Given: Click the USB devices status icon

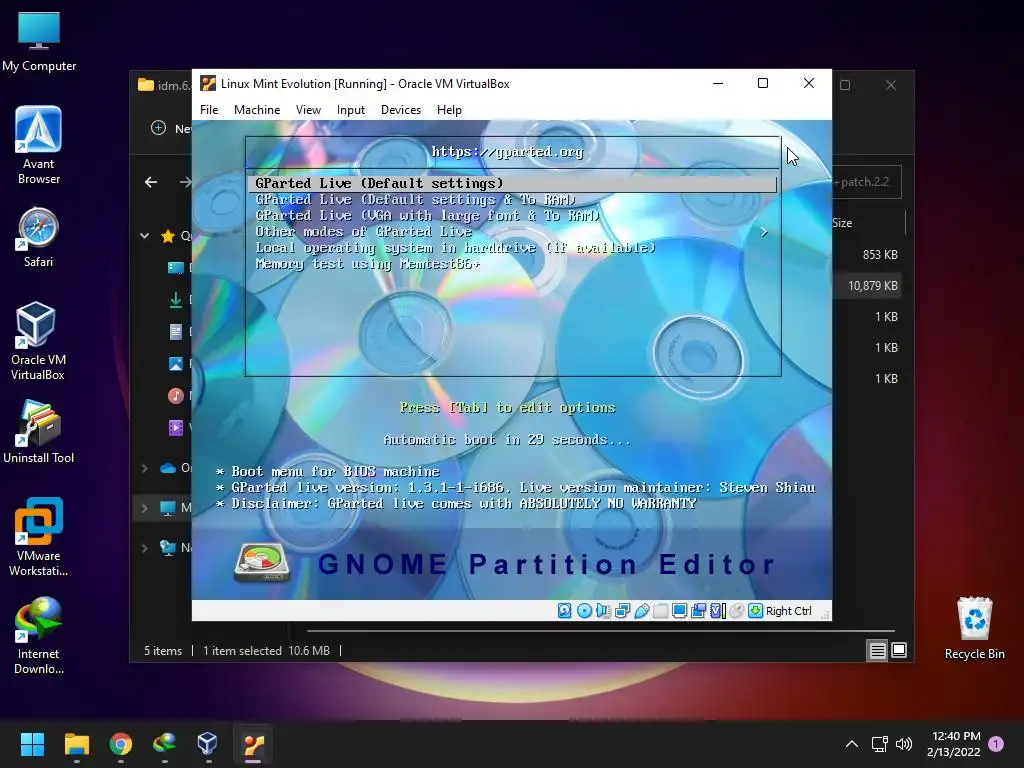Looking at the screenshot, I should pos(641,611).
